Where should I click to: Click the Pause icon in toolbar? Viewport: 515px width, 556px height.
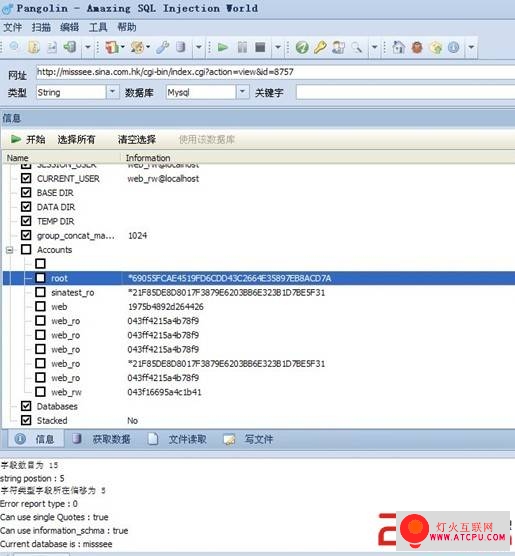[x=242, y=47]
